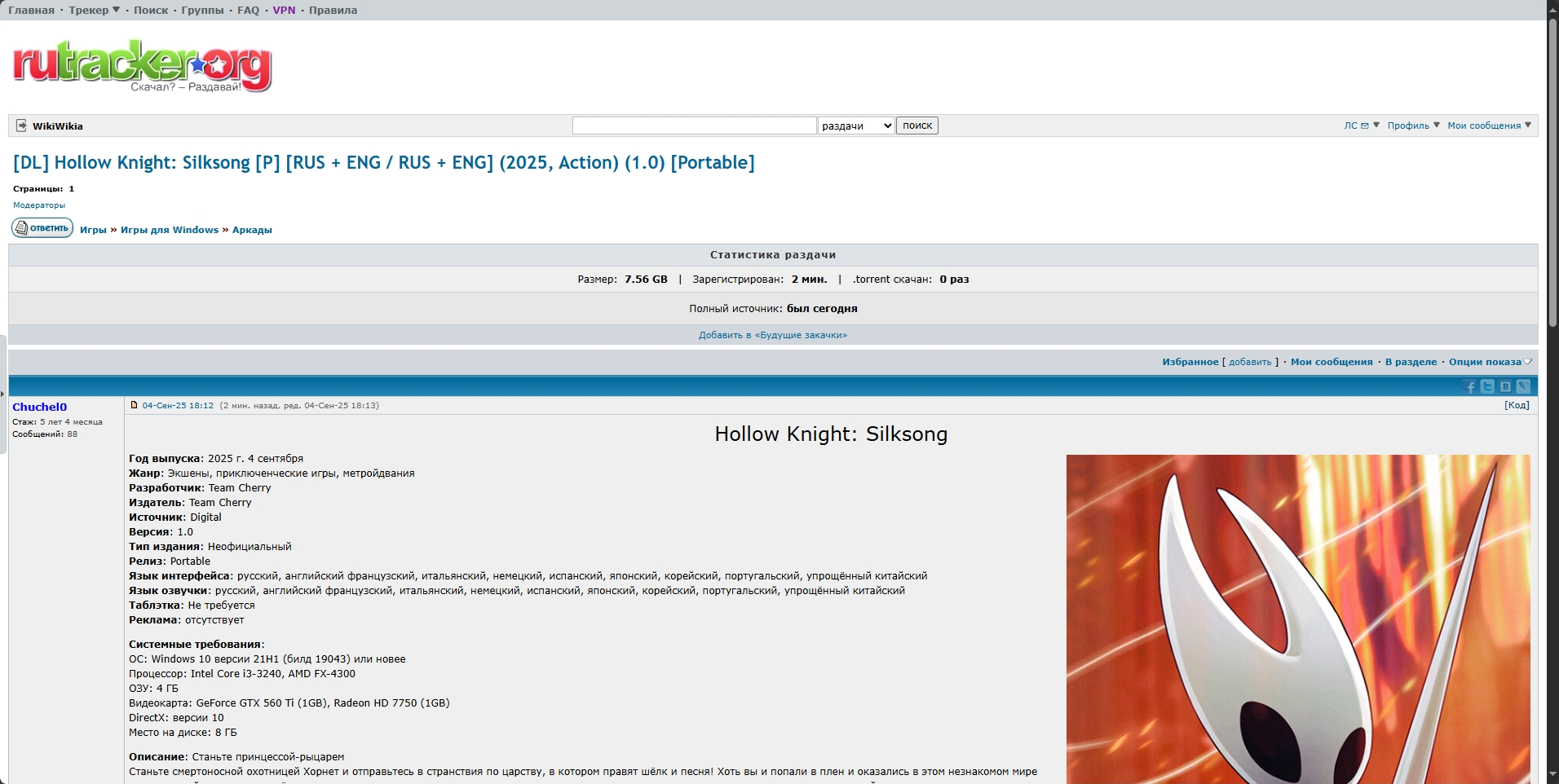
Task: Expand the left sidebar arrow handle
Action: 2,394
